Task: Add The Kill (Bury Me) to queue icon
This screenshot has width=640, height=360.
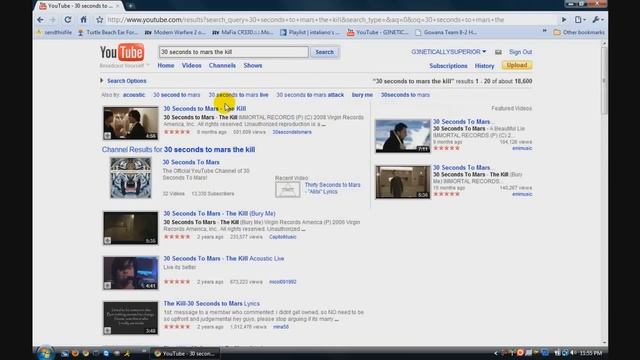Action: [x=107, y=240]
